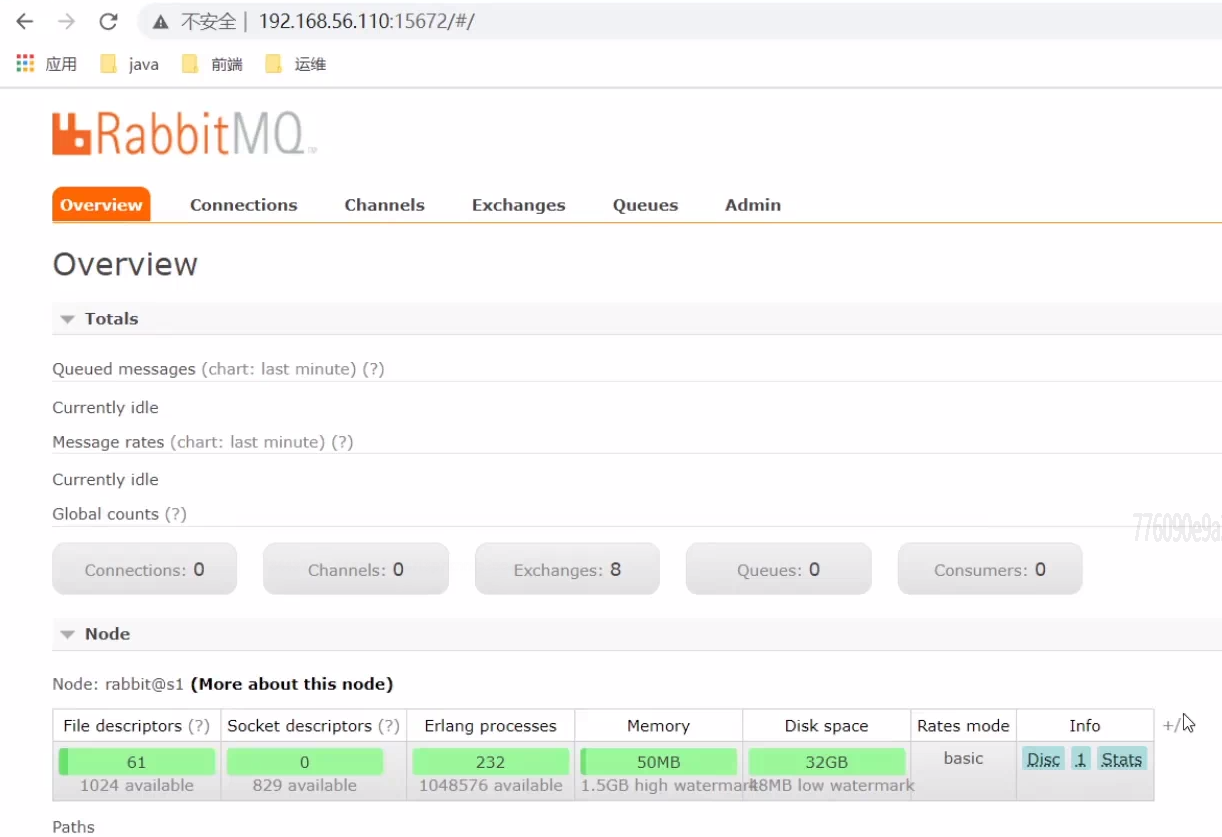Screen dimensions: 1222x837
Task: Change Message rates chart range link
Action: 247,442
